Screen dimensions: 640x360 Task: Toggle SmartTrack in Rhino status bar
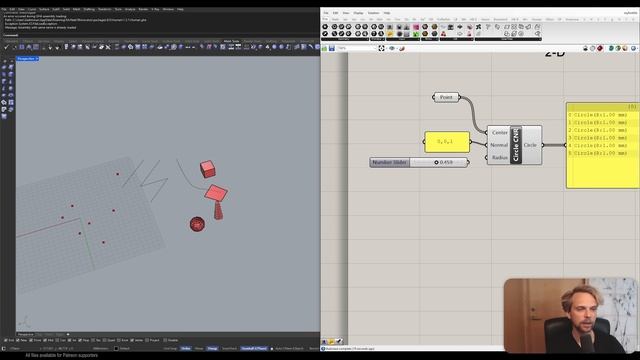point(229,349)
